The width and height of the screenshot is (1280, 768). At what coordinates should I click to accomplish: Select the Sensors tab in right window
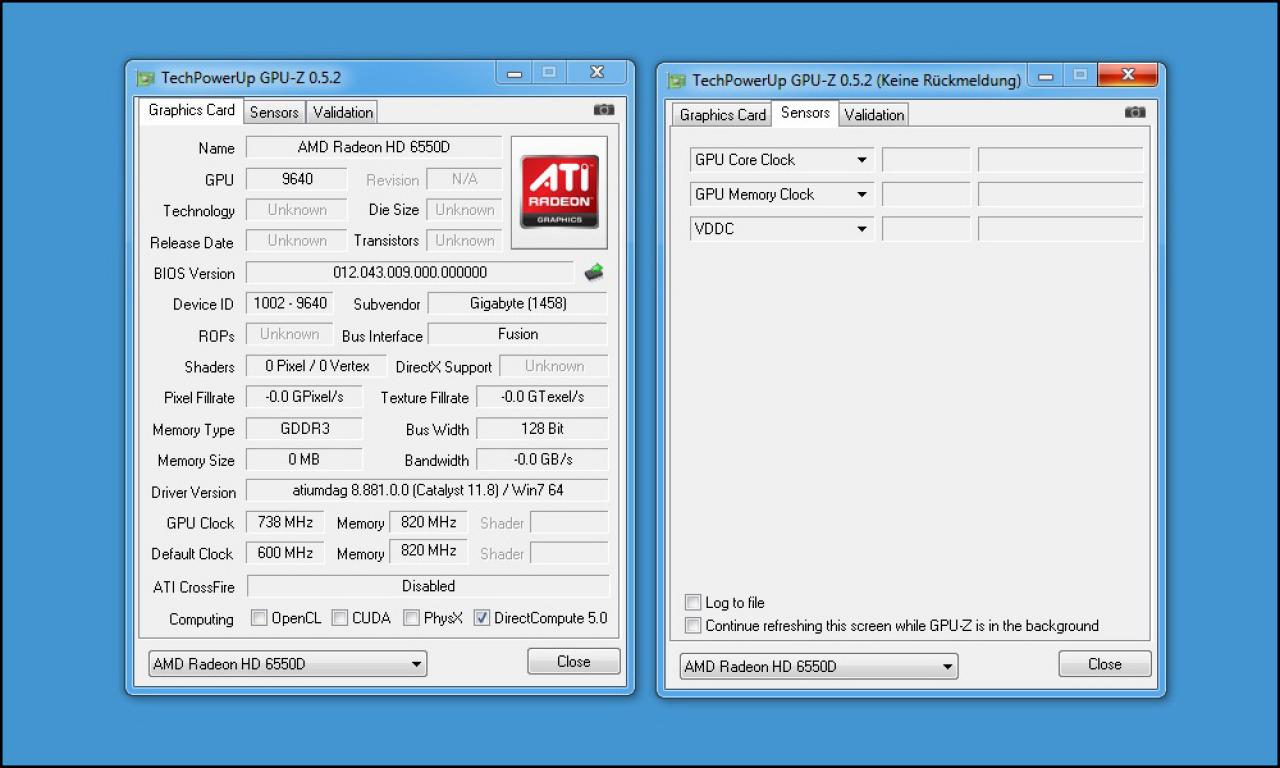(x=805, y=113)
